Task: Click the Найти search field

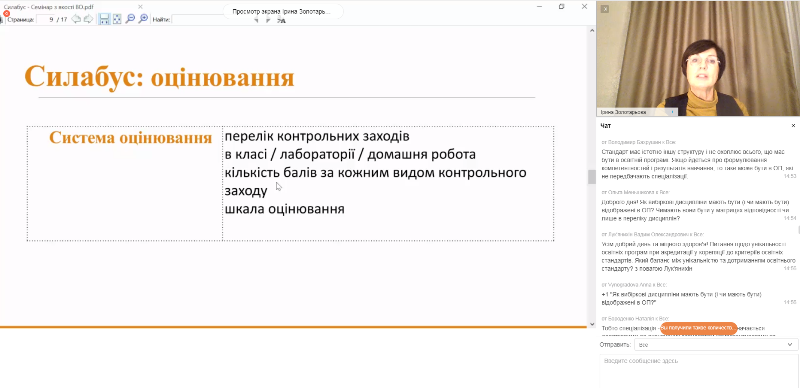Action: [x=198, y=19]
